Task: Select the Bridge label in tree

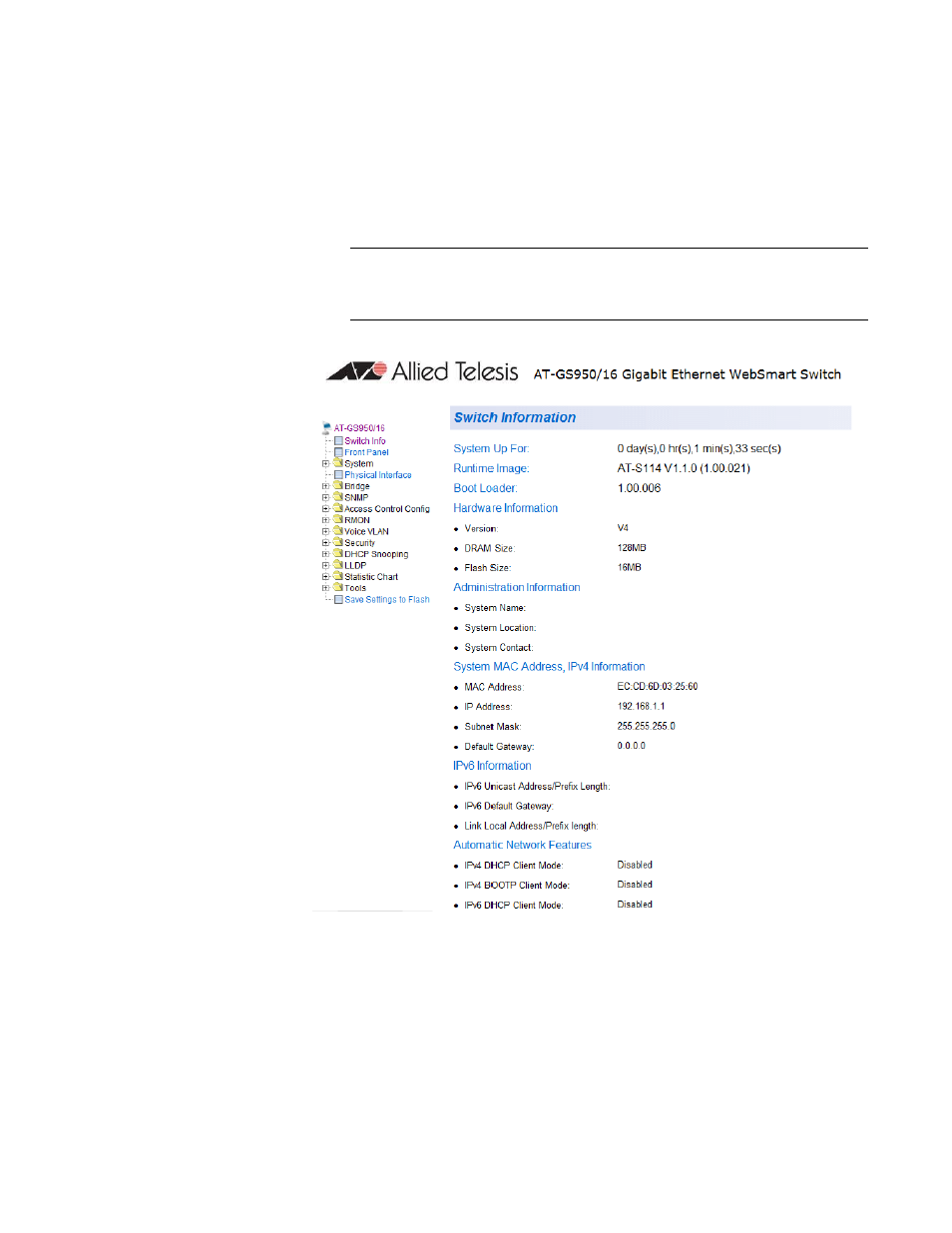Action: pos(357,487)
